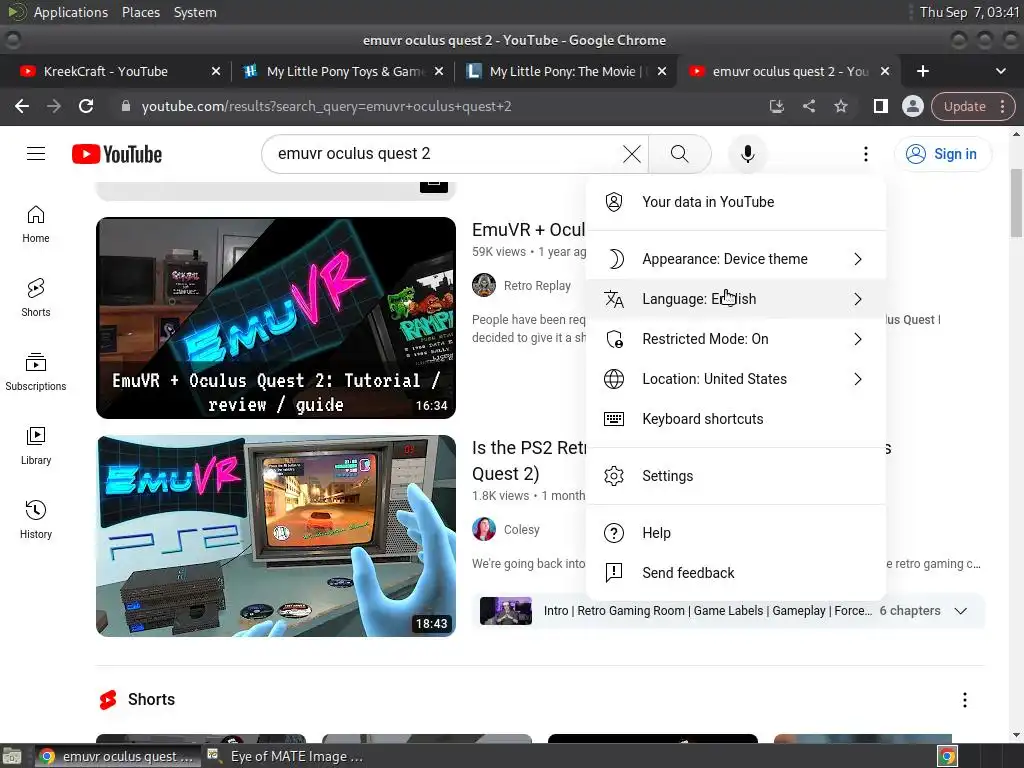Click inside the YouTube search field

(x=444, y=154)
